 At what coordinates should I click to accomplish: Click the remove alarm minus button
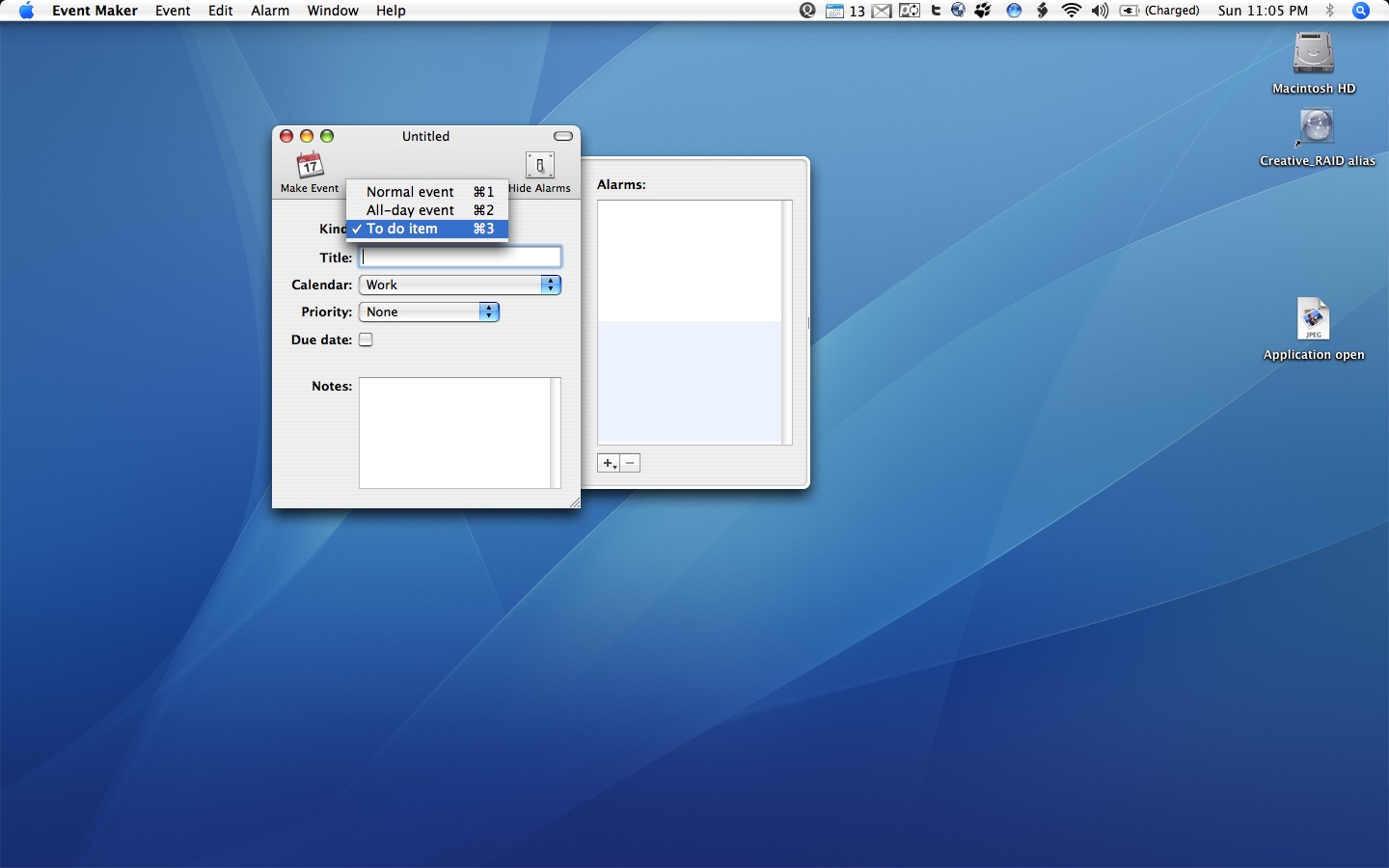pos(630,463)
